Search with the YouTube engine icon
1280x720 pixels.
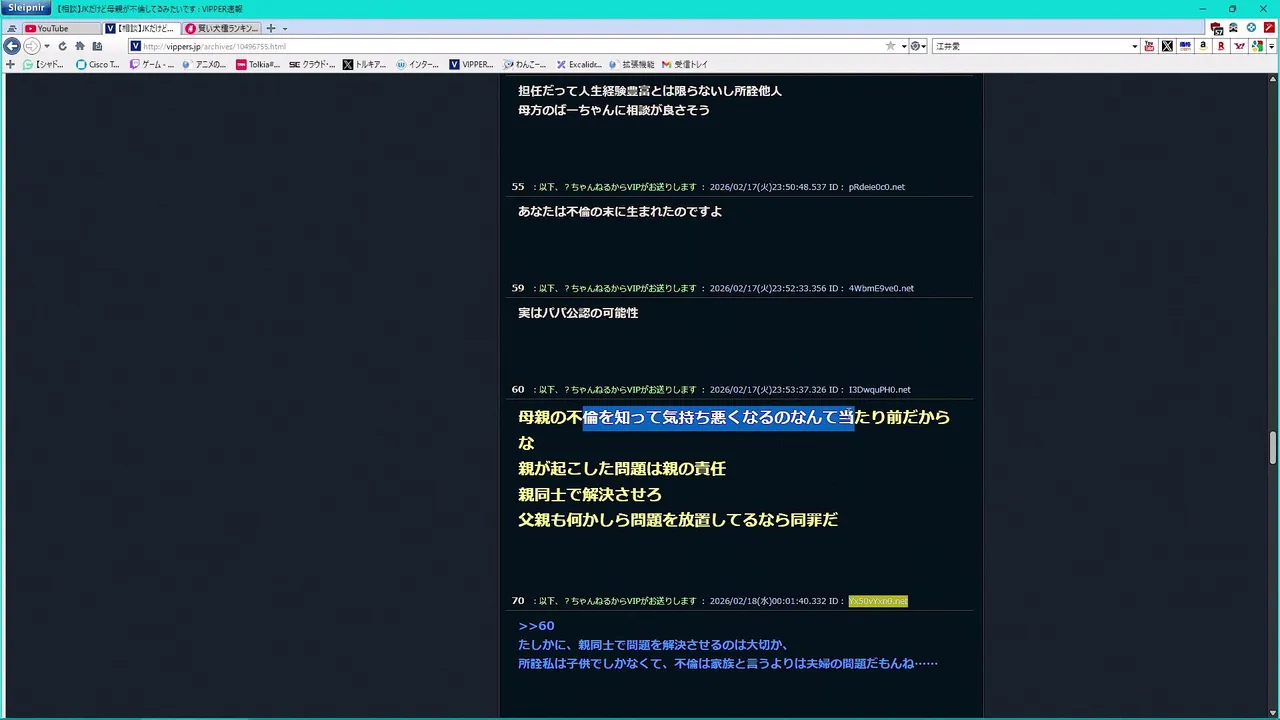click(x=1149, y=46)
